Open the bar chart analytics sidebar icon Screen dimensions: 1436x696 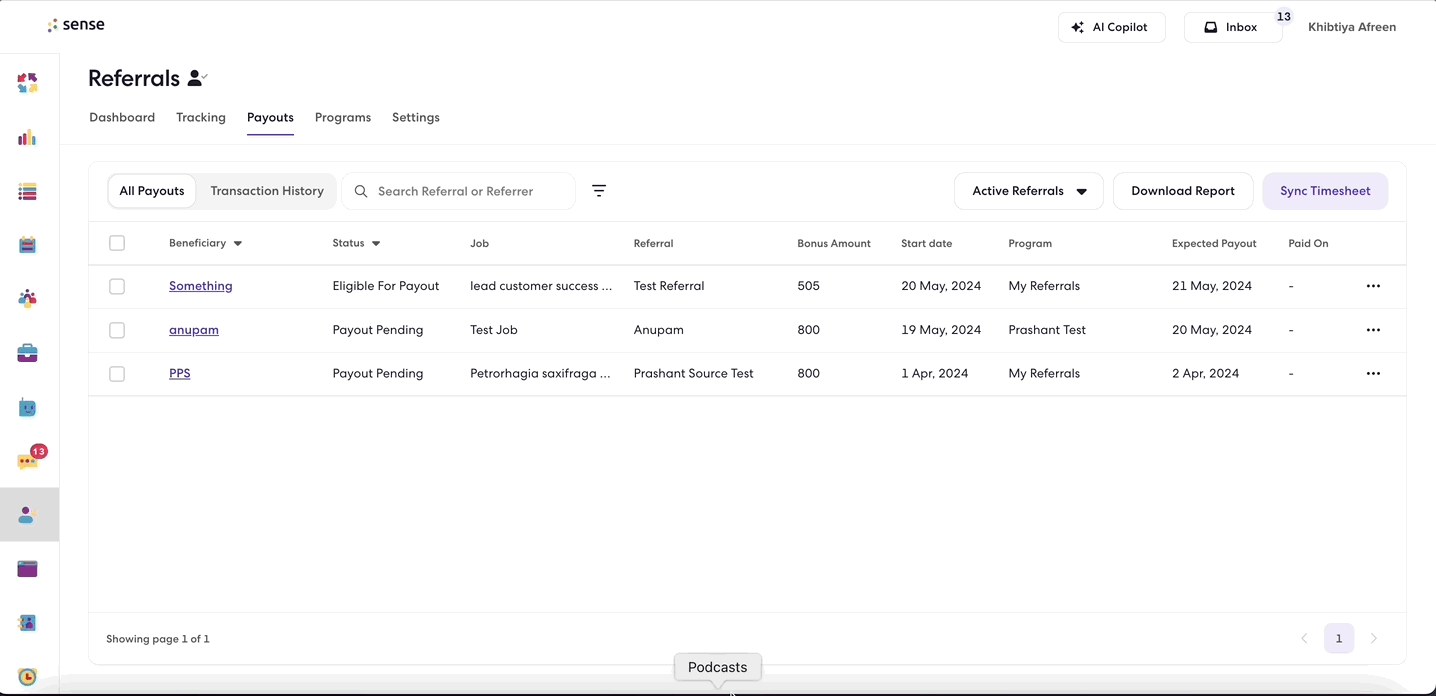coord(28,138)
